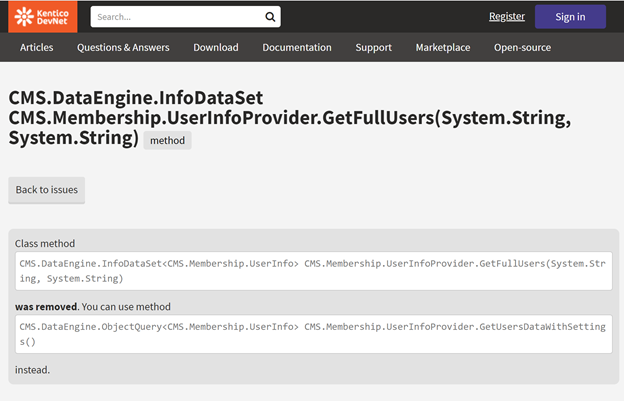This screenshot has height=401, width=624.
Task: Open the Support menu item
Action: click(373, 47)
